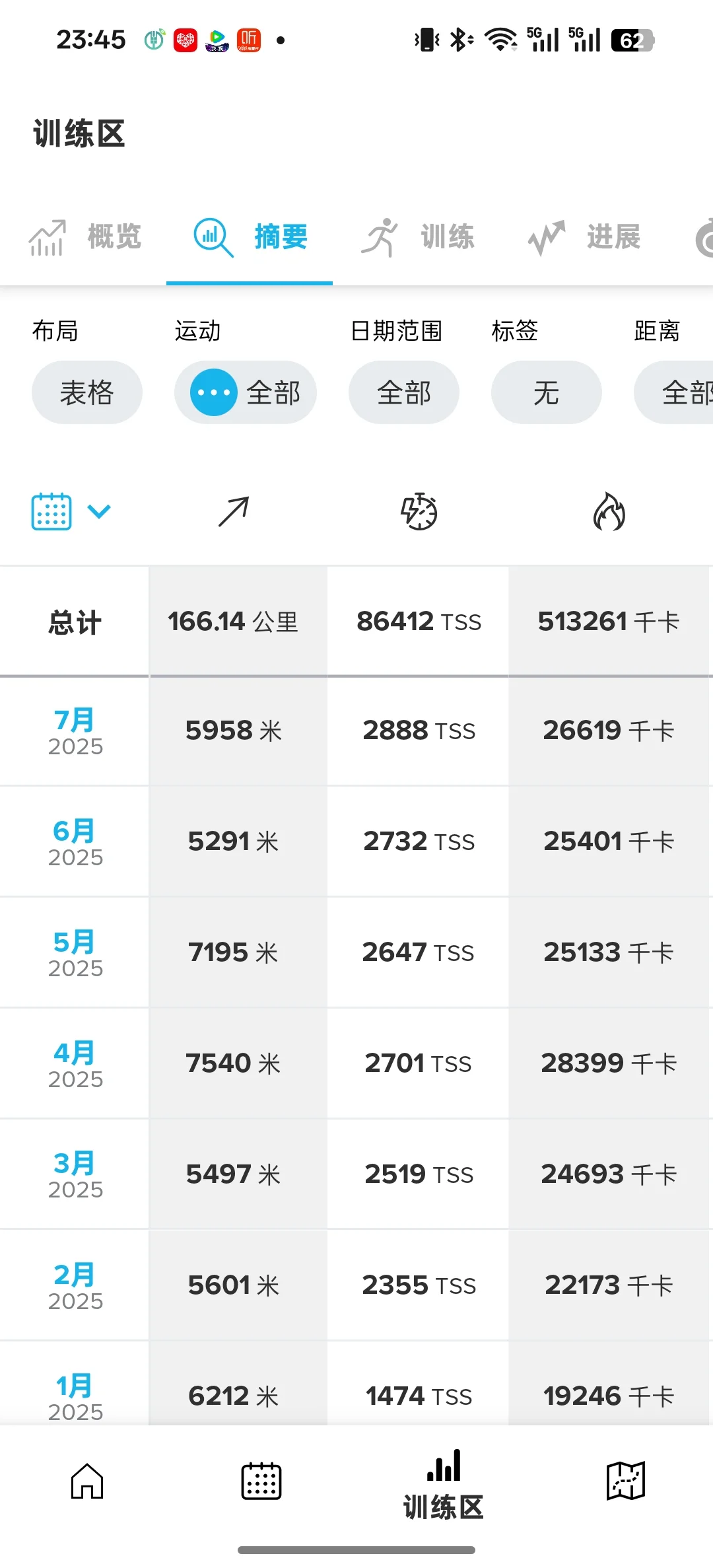Image resolution: width=713 pixels, height=1568 pixels.
Task: Select the 4月 2025 row
Action: pyautogui.click(x=356, y=1063)
